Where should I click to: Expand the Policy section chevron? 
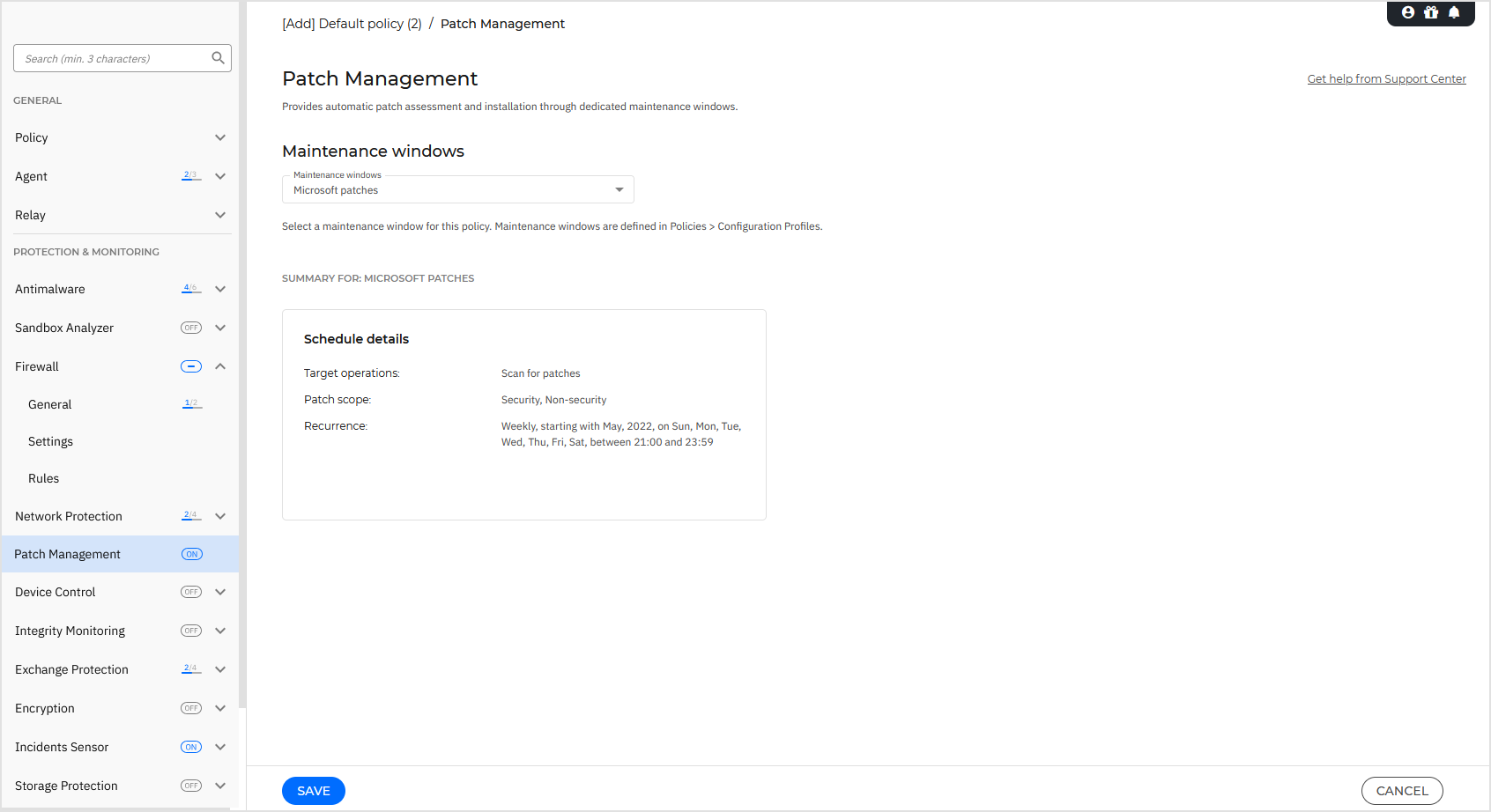[x=220, y=137]
